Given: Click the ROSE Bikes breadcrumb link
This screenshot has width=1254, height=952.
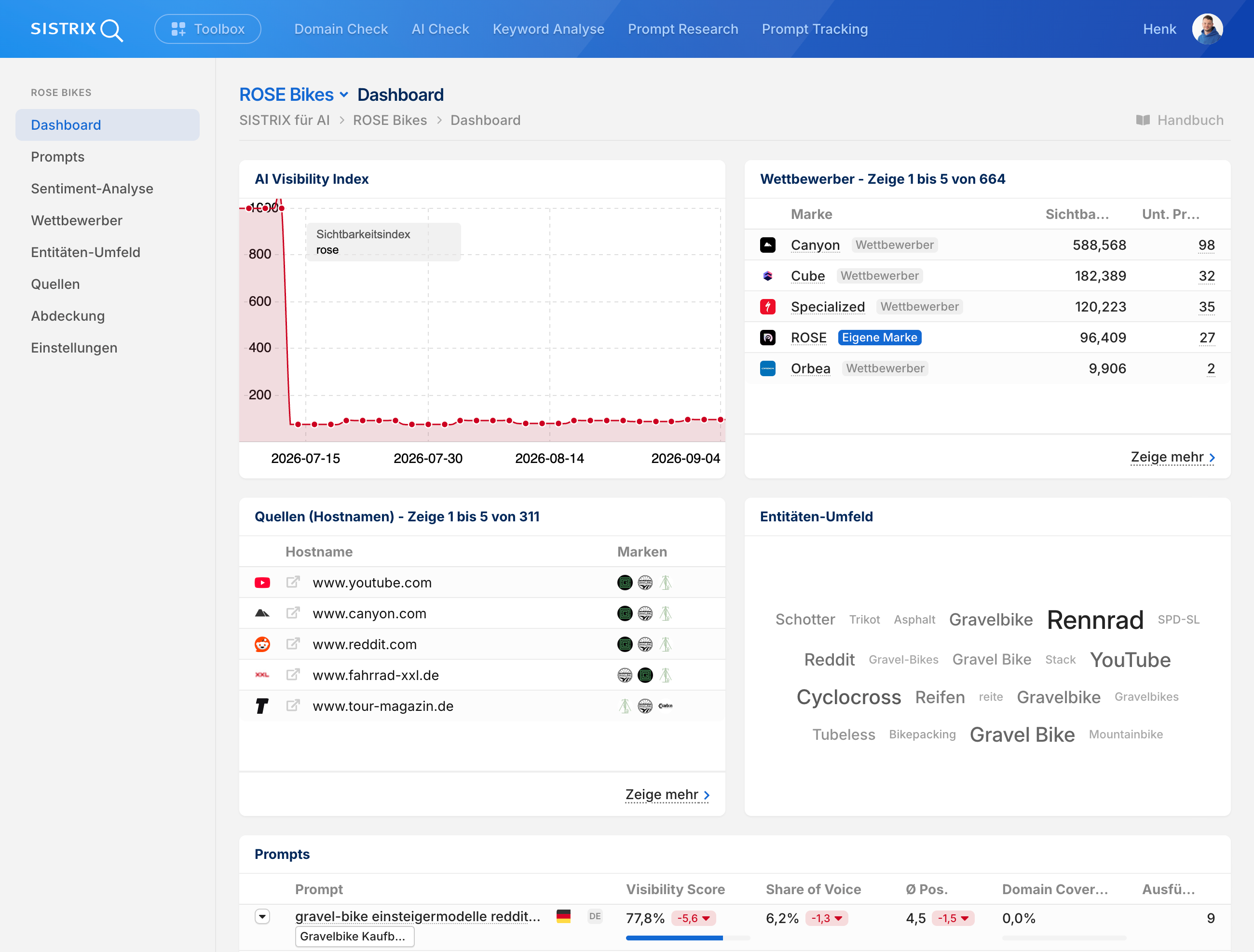Looking at the screenshot, I should click(390, 120).
